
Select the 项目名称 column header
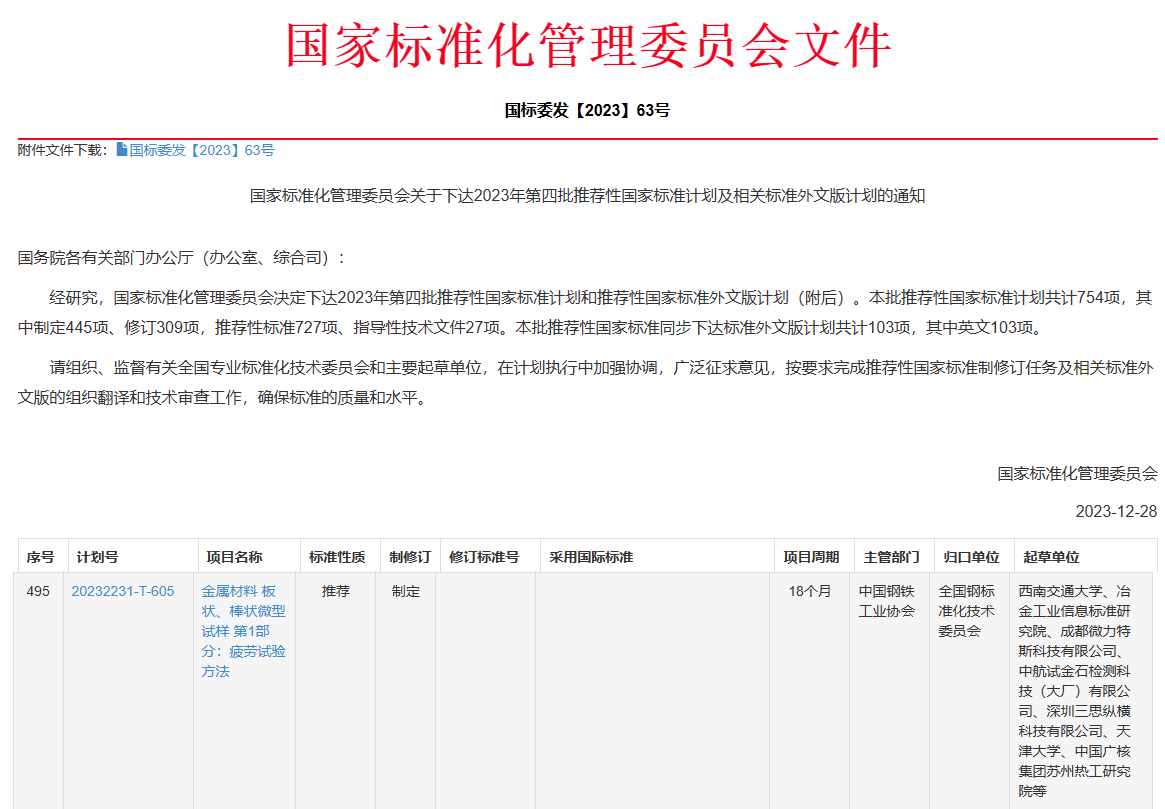coord(234,557)
